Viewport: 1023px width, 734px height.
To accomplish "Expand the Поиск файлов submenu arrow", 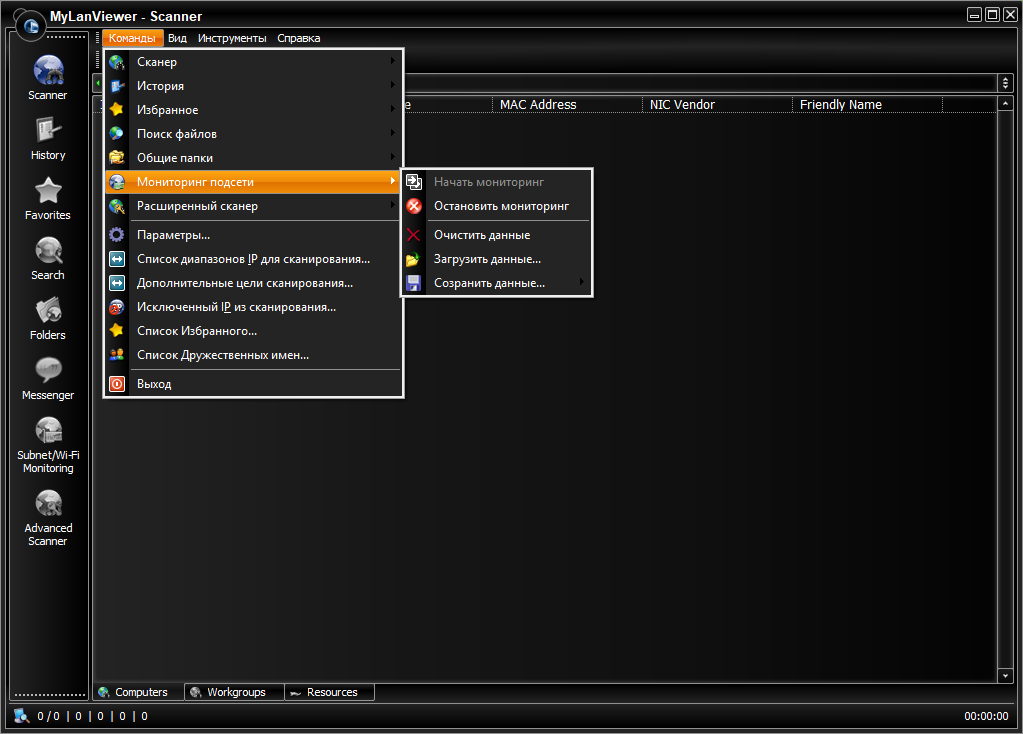I will coord(393,132).
